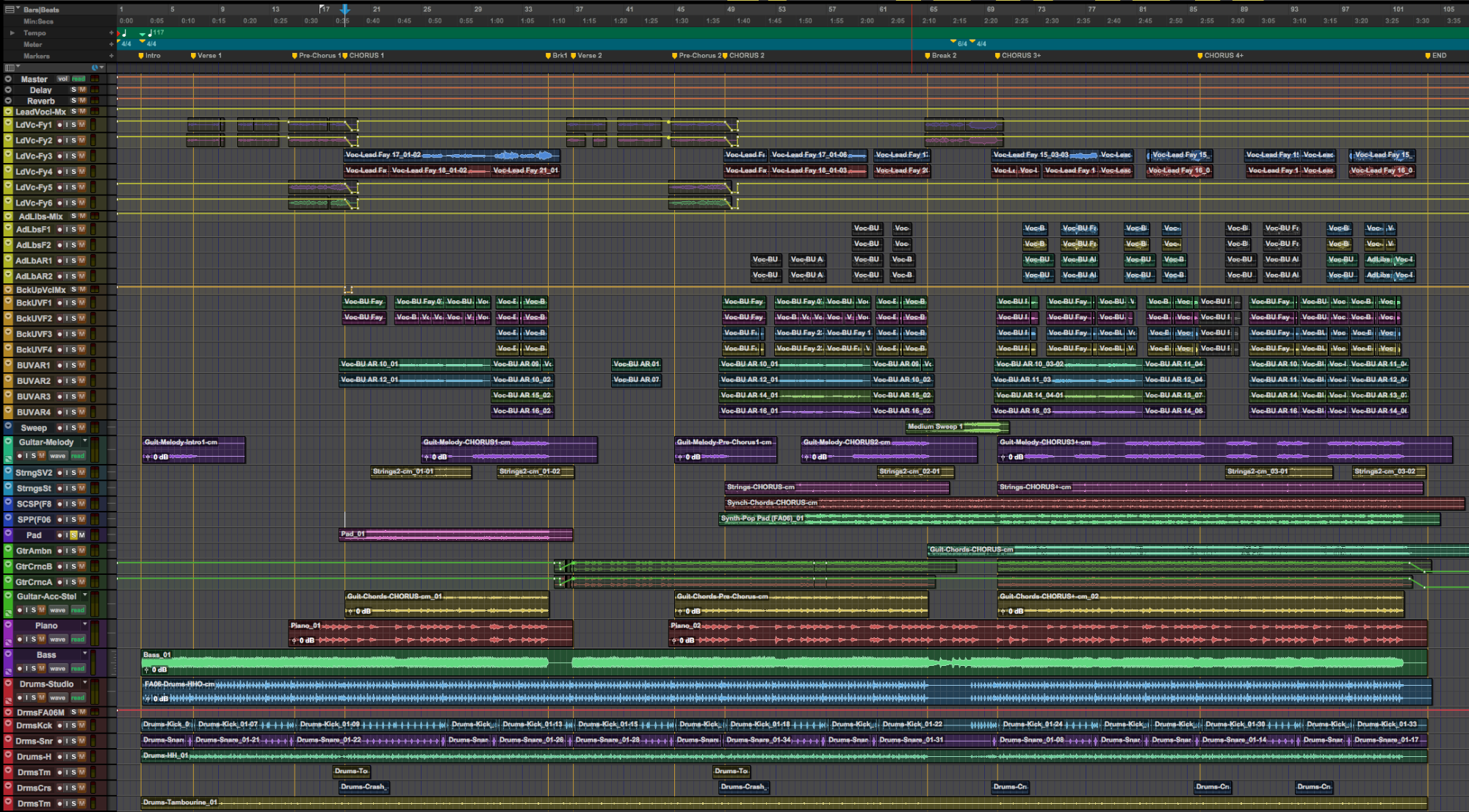Click the blue automation clock icon
Screen dimensions: 1469x812
[95, 68]
